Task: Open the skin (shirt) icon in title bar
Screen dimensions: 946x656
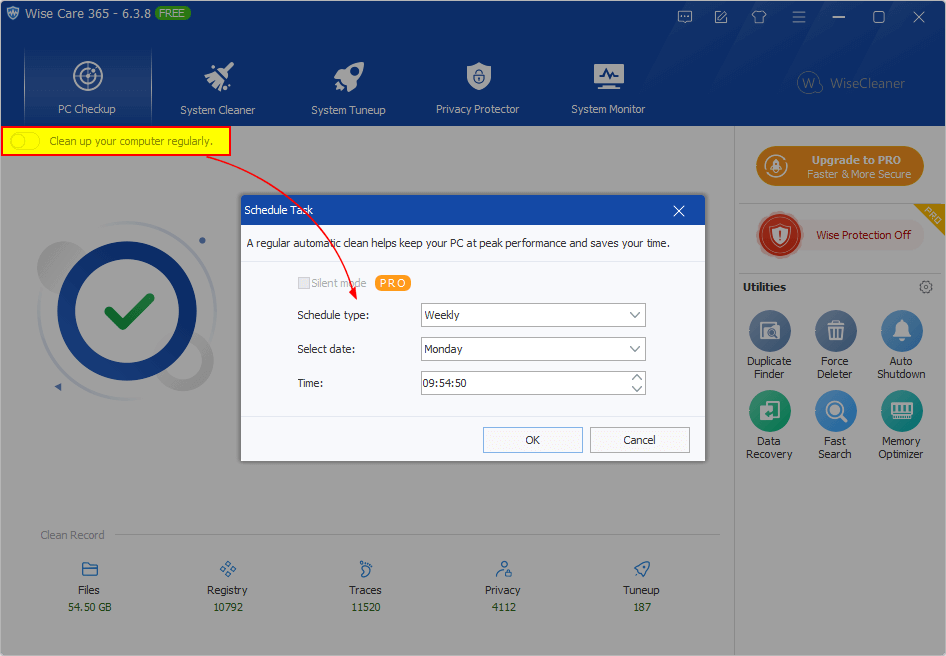Action: (x=759, y=17)
